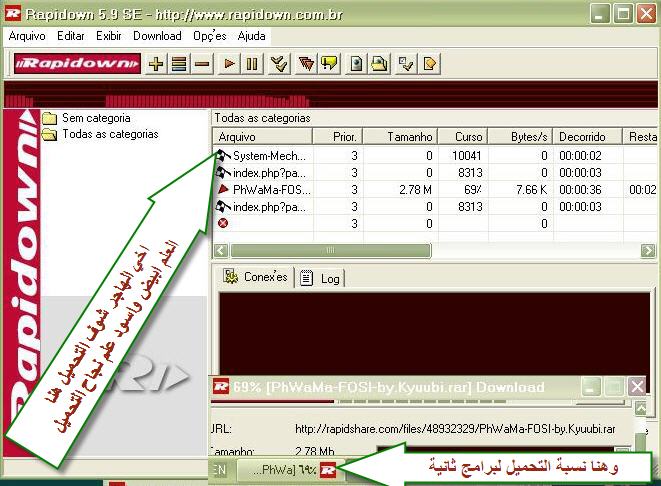Click the Rapidown logo in toolbar

[x=77, y=64]
